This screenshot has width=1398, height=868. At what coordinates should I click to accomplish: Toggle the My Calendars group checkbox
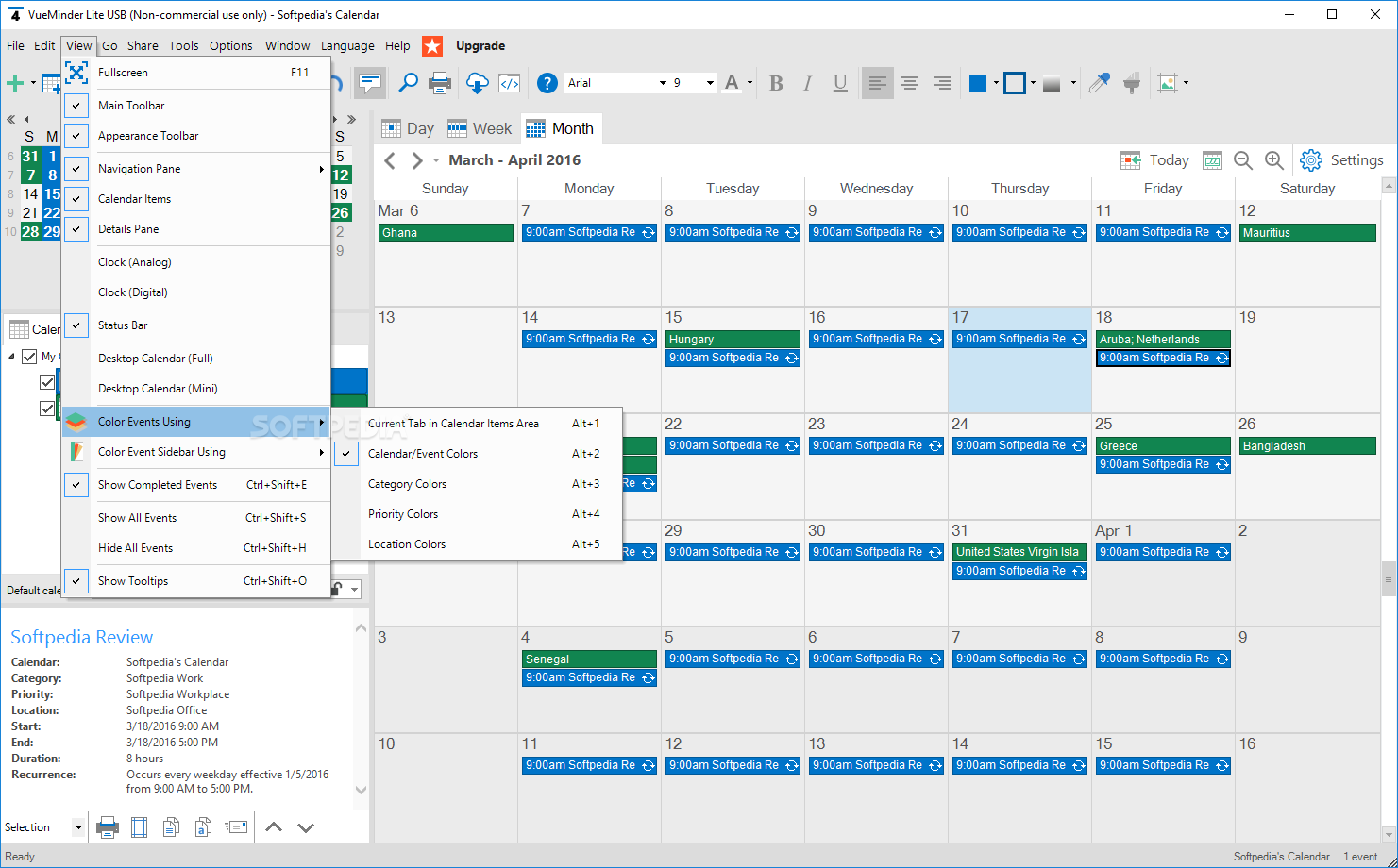[x=29, y=357]
